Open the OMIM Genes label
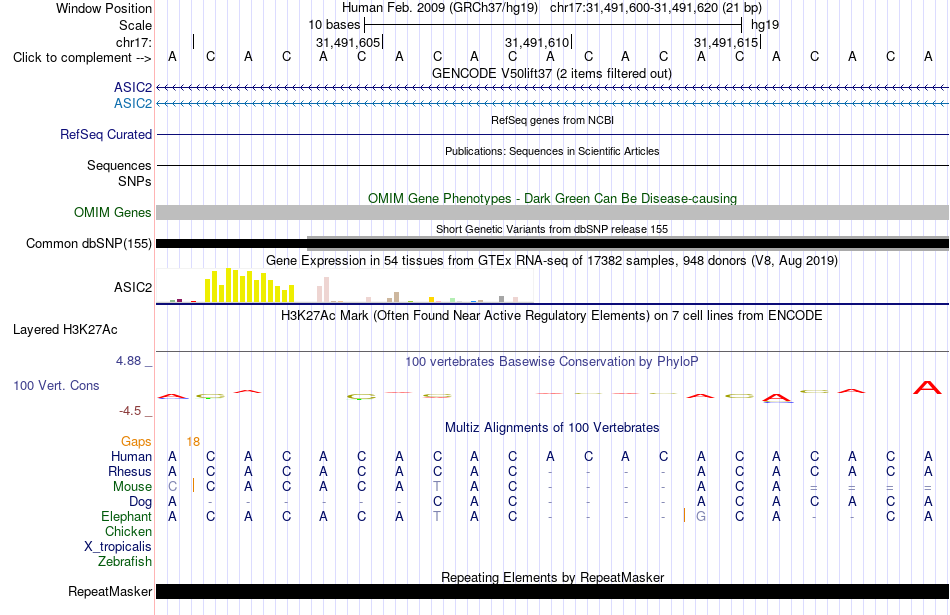 113,213
